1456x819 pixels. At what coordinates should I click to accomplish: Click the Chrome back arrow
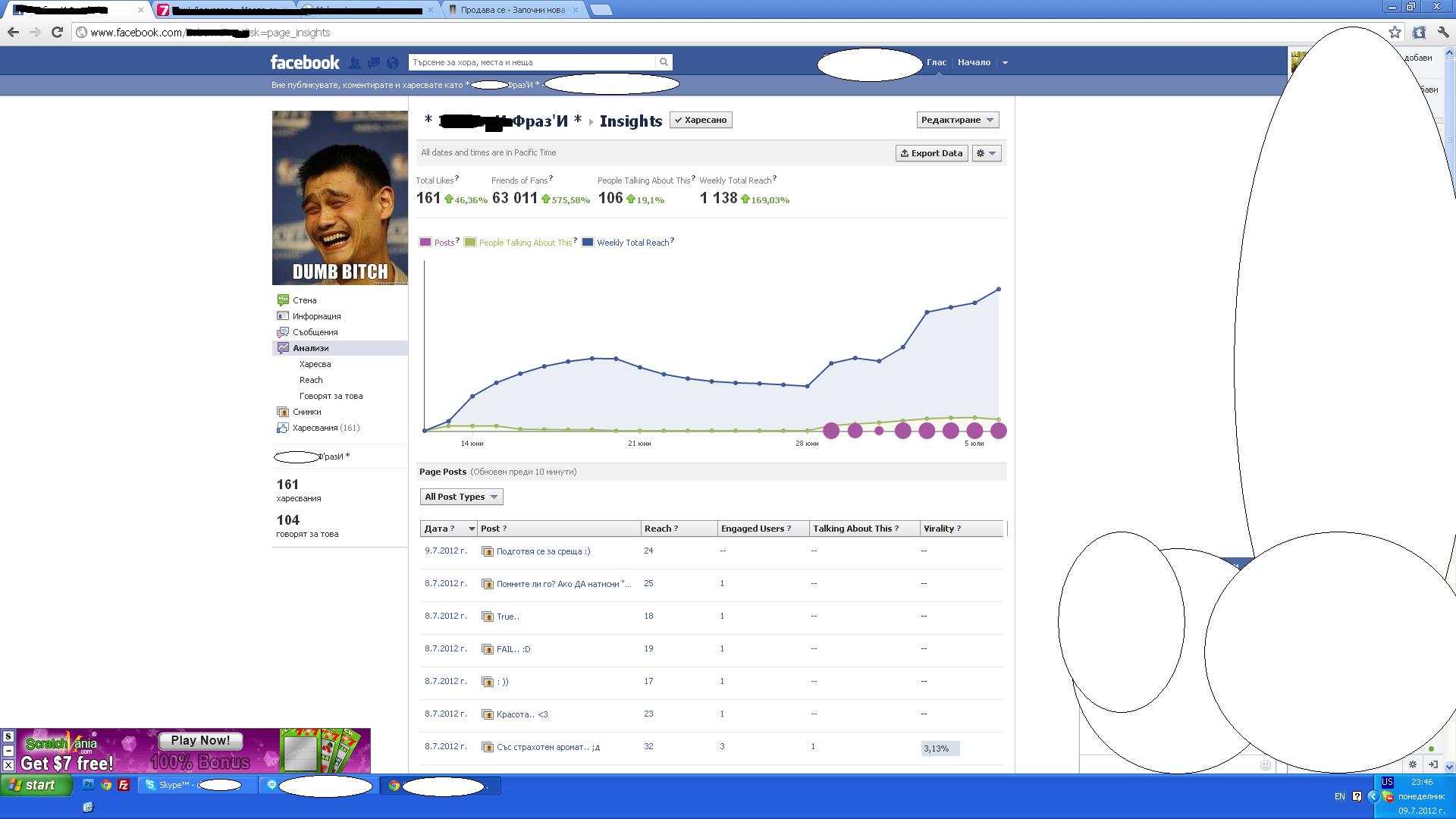[x=13, y=32]
